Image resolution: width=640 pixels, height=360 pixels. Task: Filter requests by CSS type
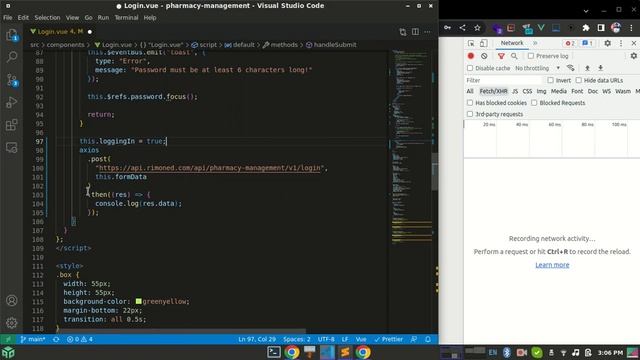(x=527, y=91)
